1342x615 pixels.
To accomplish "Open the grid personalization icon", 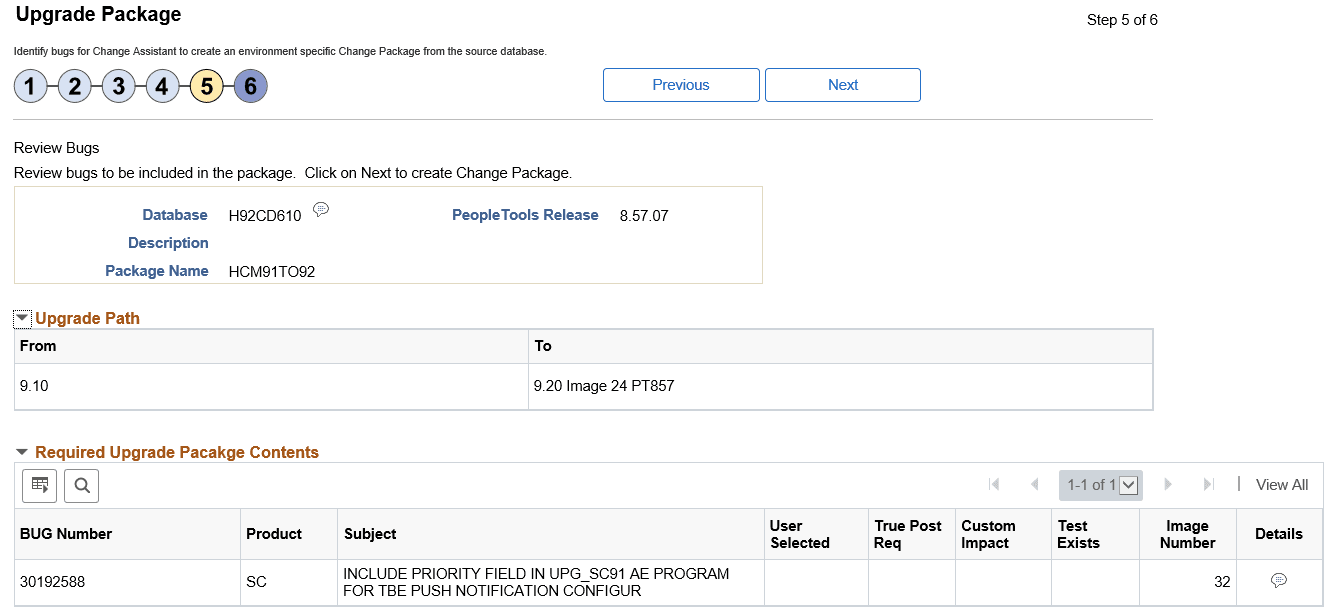I will [x=39, y=485].
